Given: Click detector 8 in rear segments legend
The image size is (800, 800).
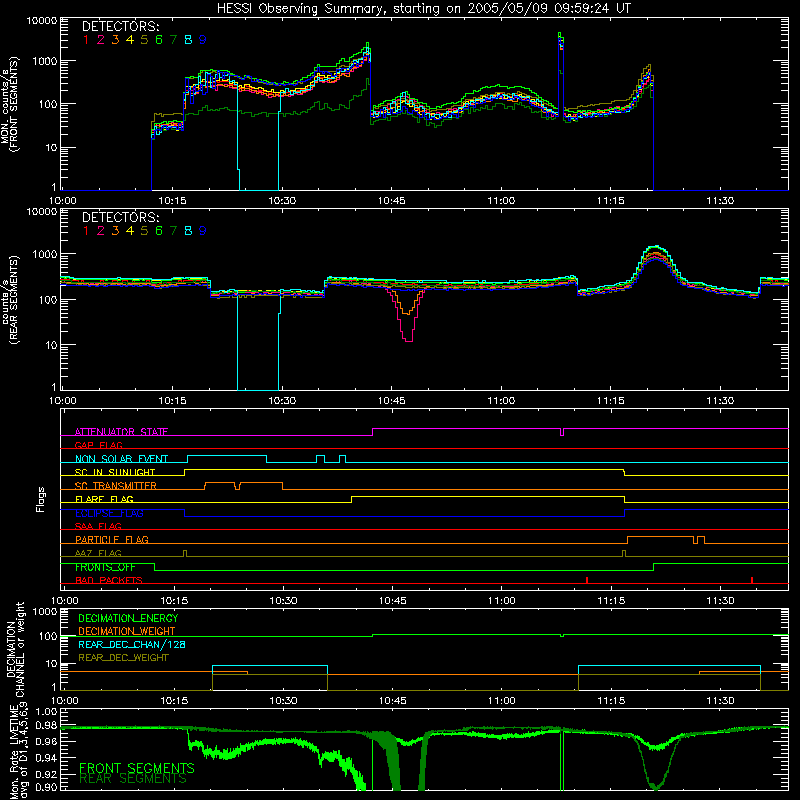Looking at the screenshot, I should click(x=188, y=231).
